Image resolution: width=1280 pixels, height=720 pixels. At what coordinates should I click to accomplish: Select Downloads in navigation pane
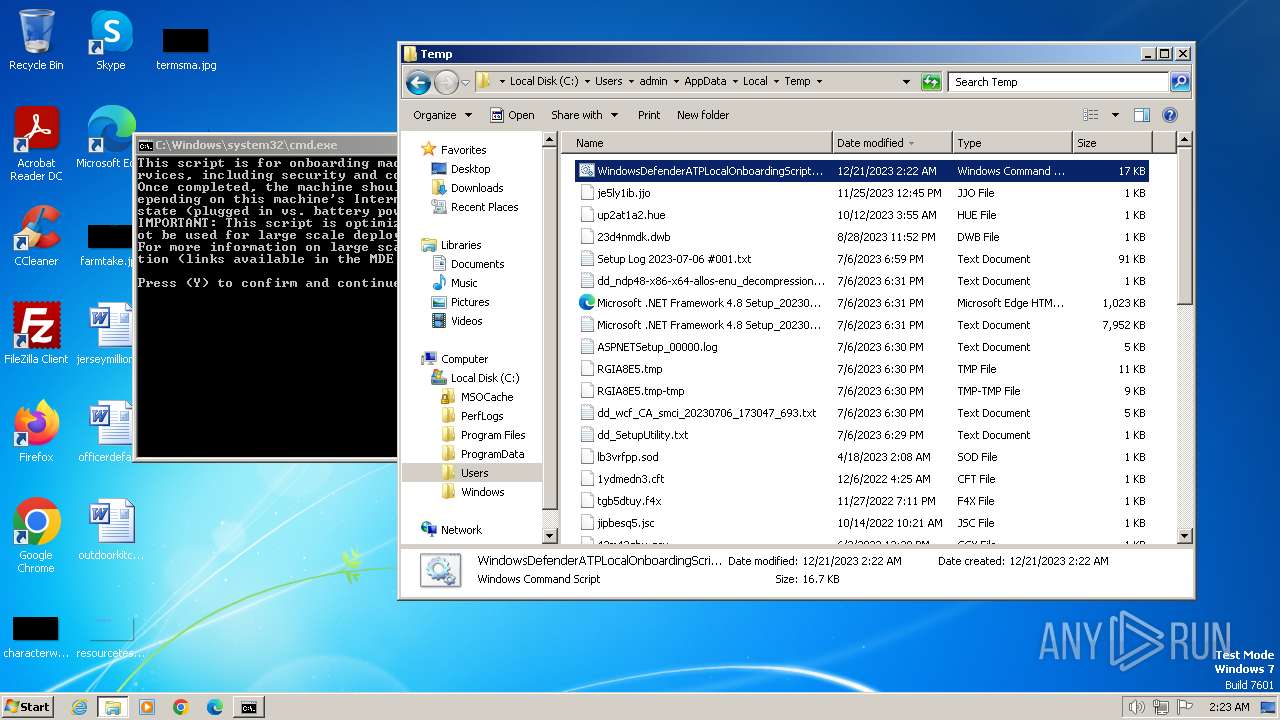[x=477, y=188]
